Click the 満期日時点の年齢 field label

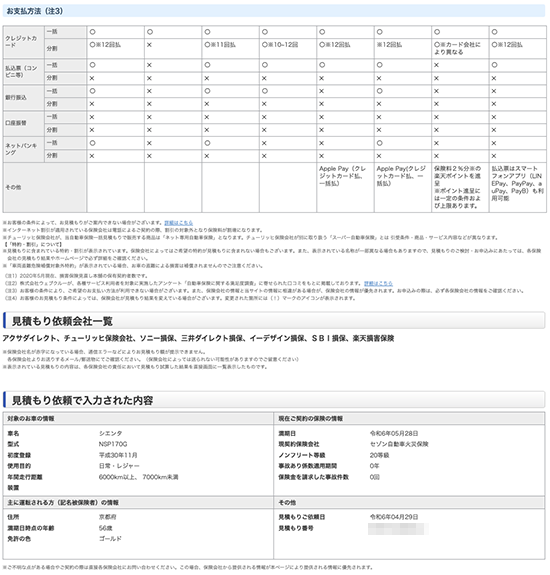(31, 528)
